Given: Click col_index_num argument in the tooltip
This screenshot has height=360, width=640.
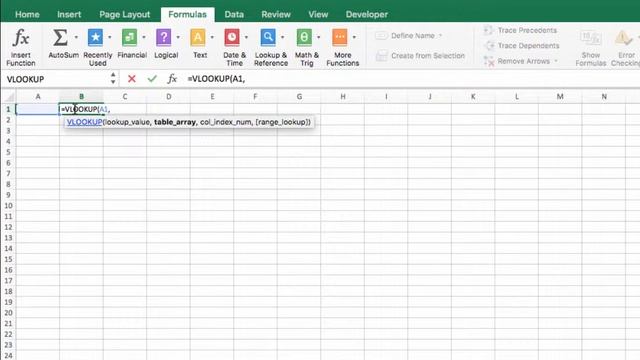Looking at the screenshot, I should click(x=226, y=122).
